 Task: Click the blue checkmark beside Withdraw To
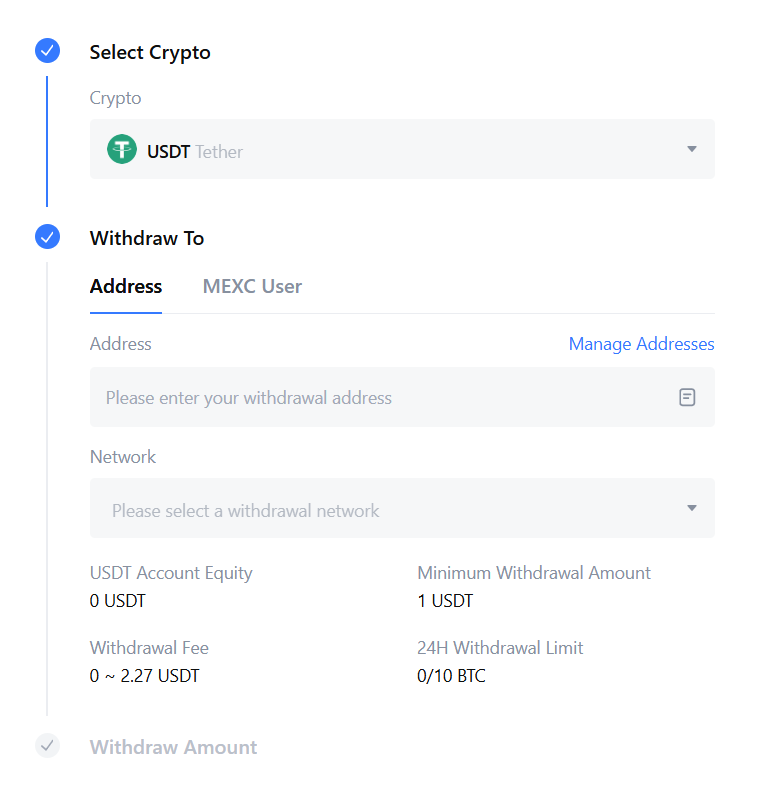point(47,237)
